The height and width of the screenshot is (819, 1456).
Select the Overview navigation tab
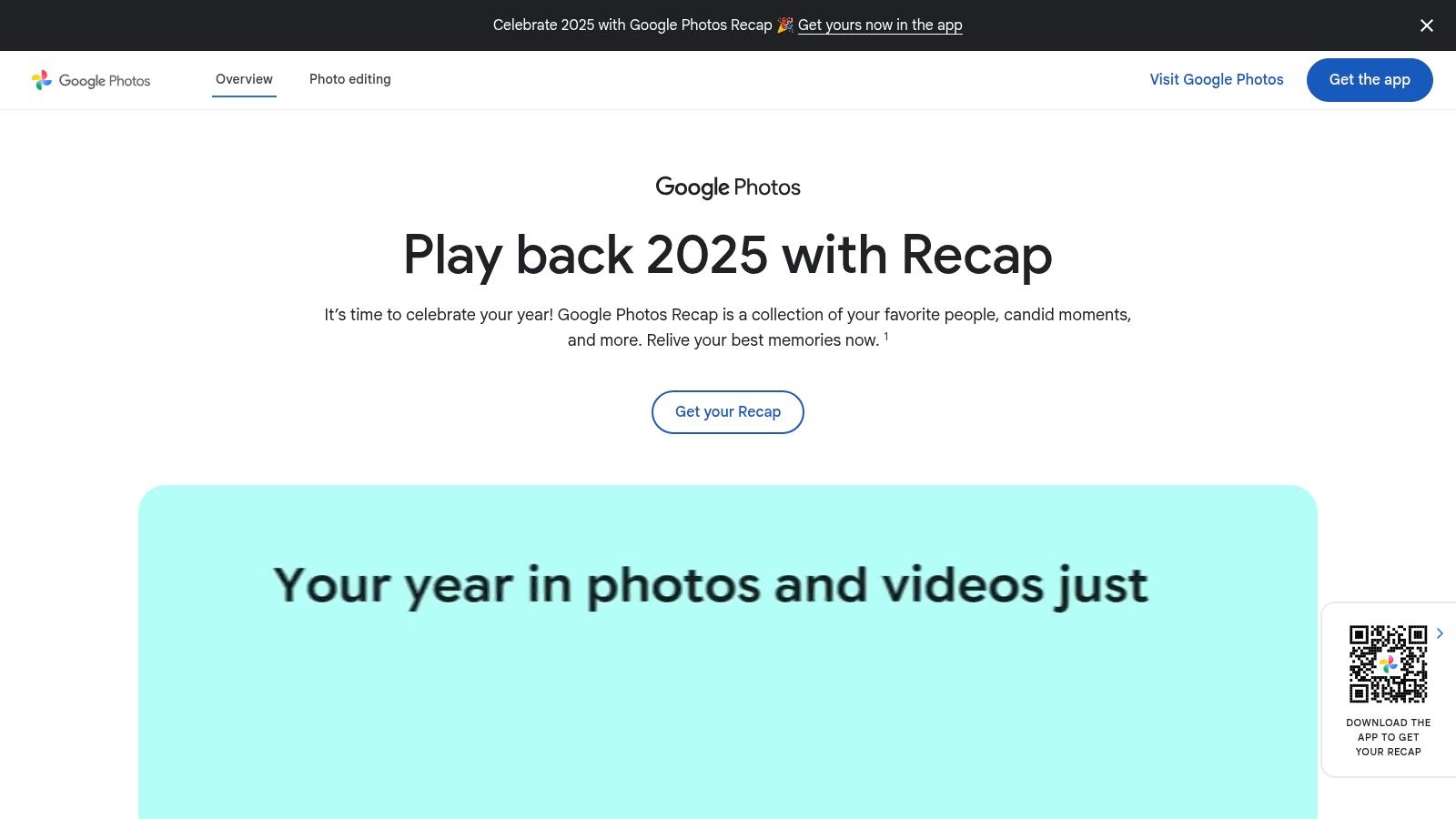coord(243,79)
